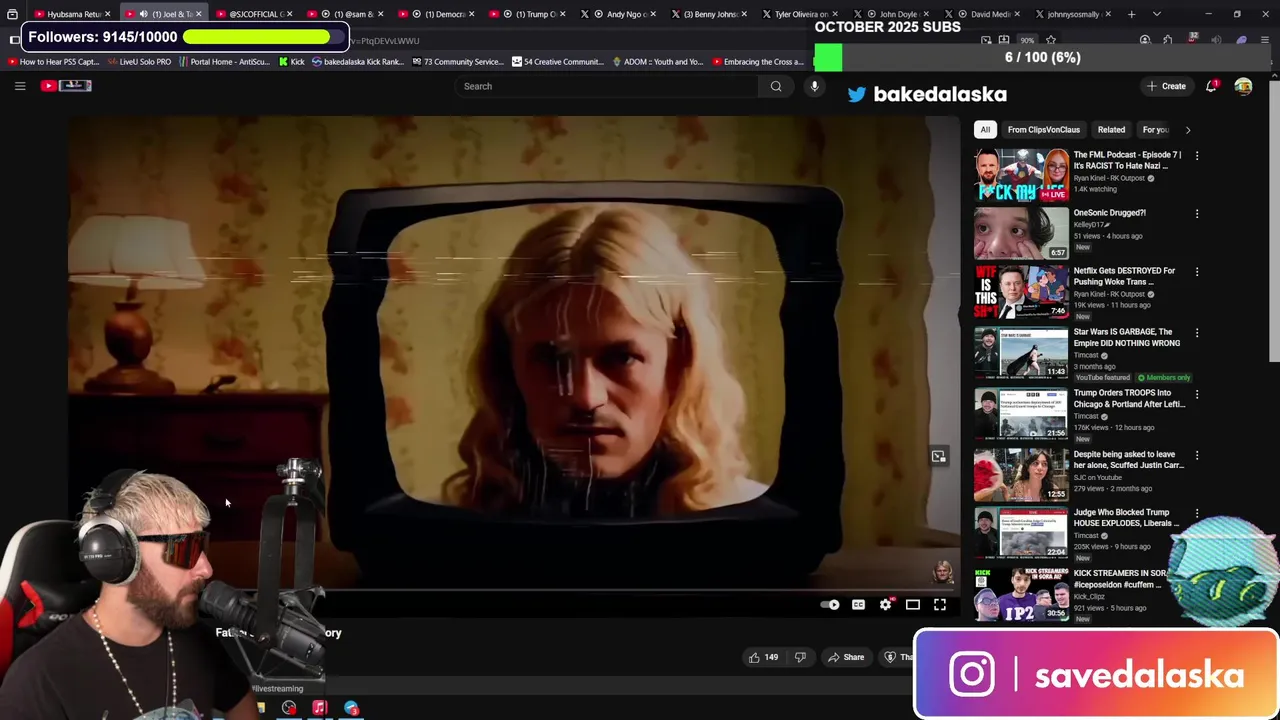This screenshot has height=720, width=1280.
Task: Switch to Andy Ngo X browser tab
Action: coord(620,14)
